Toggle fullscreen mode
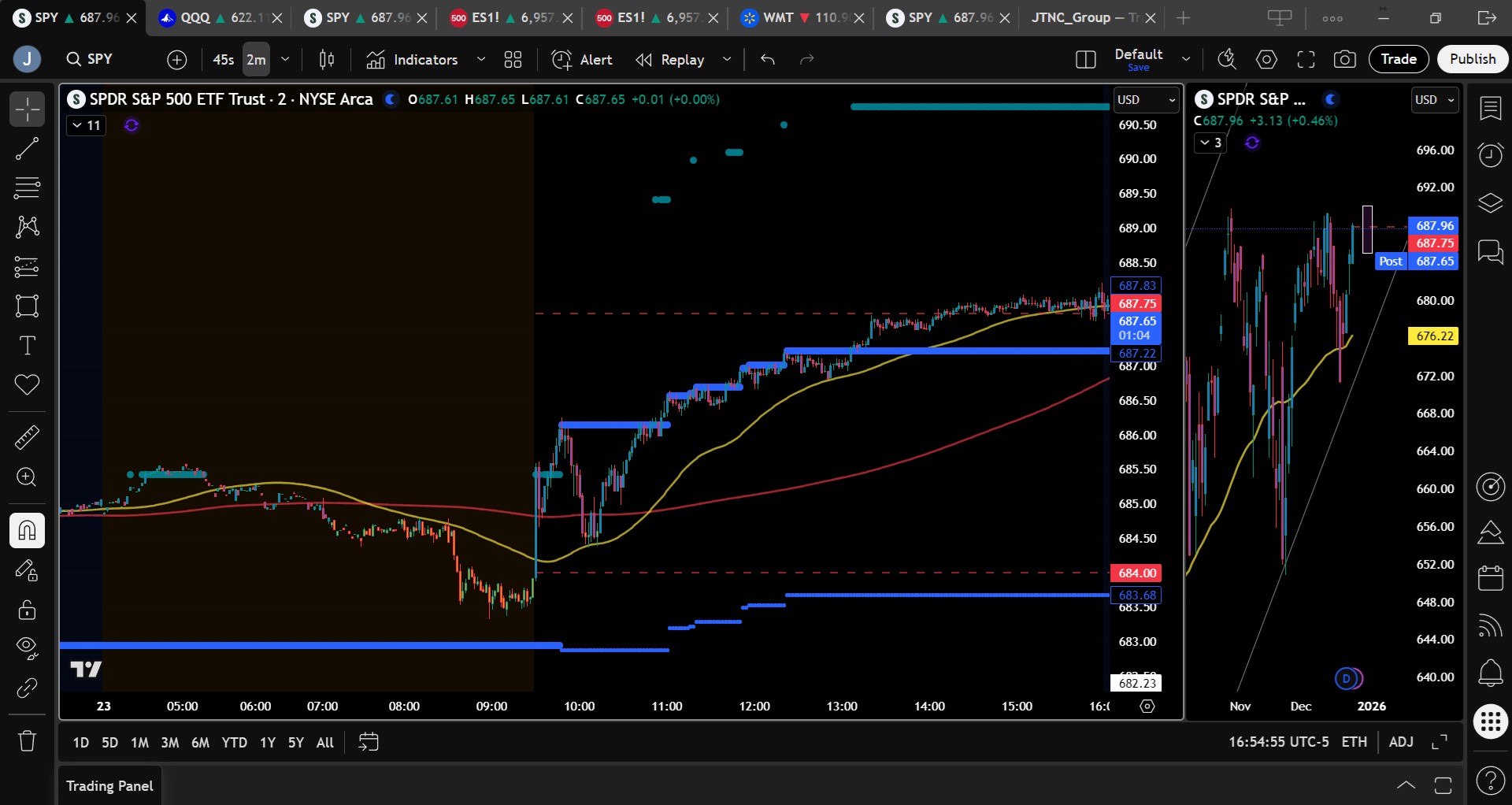Image resolution: width=1512 pixels, height=805 pixels. pyautogui.click(x=1306, y=60)
